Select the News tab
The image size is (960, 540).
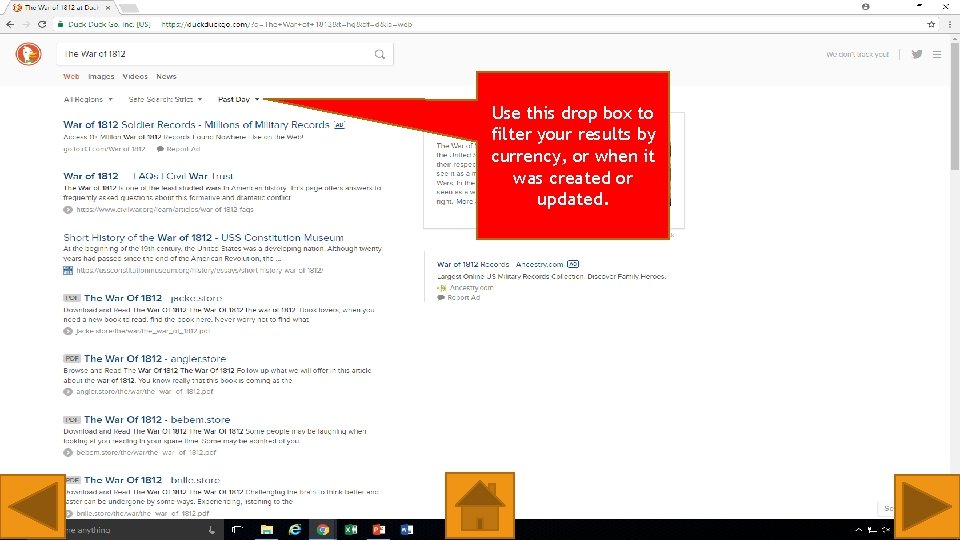point(166,77)
